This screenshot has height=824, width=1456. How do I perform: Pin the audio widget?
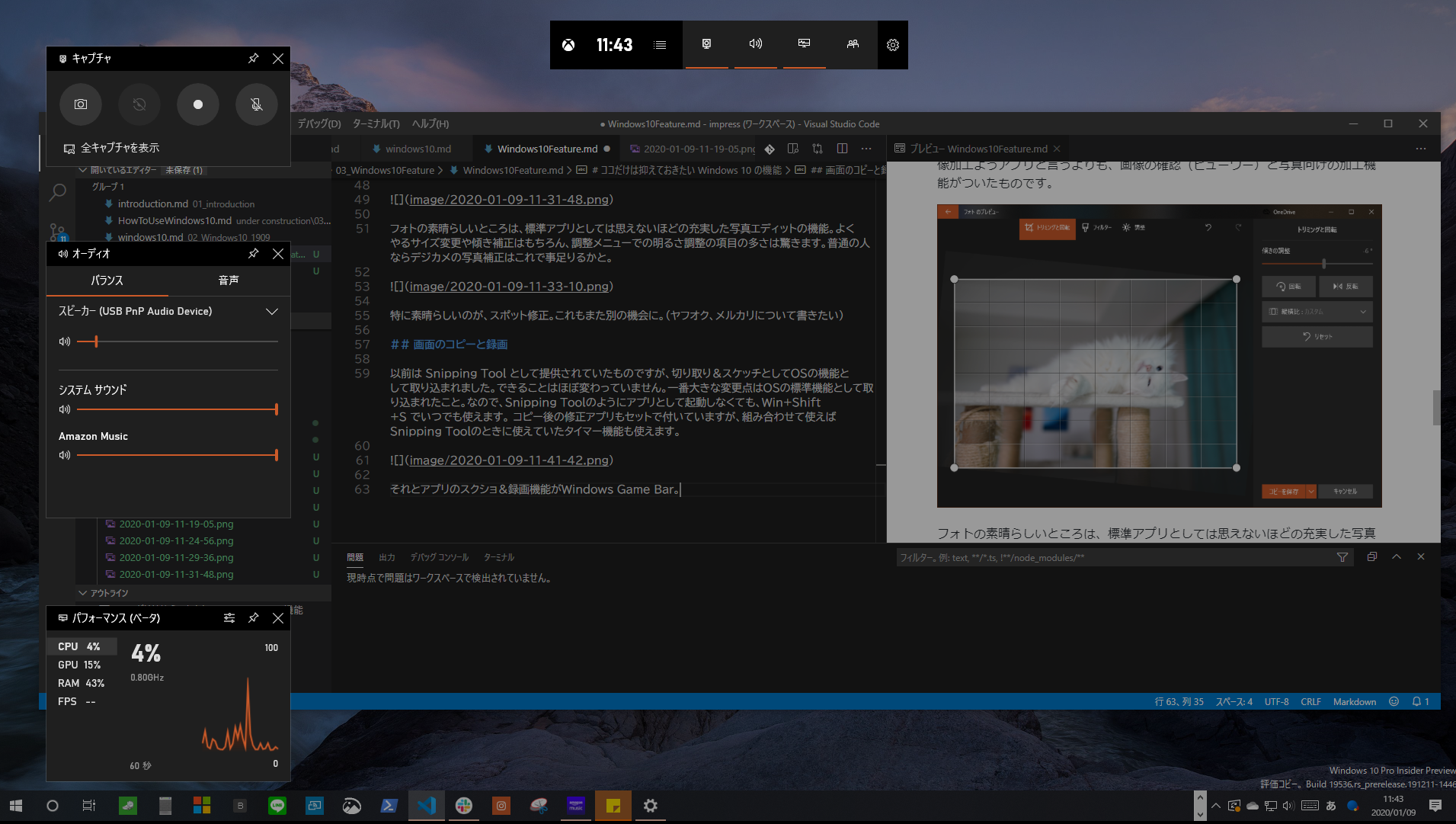(254, 253)
